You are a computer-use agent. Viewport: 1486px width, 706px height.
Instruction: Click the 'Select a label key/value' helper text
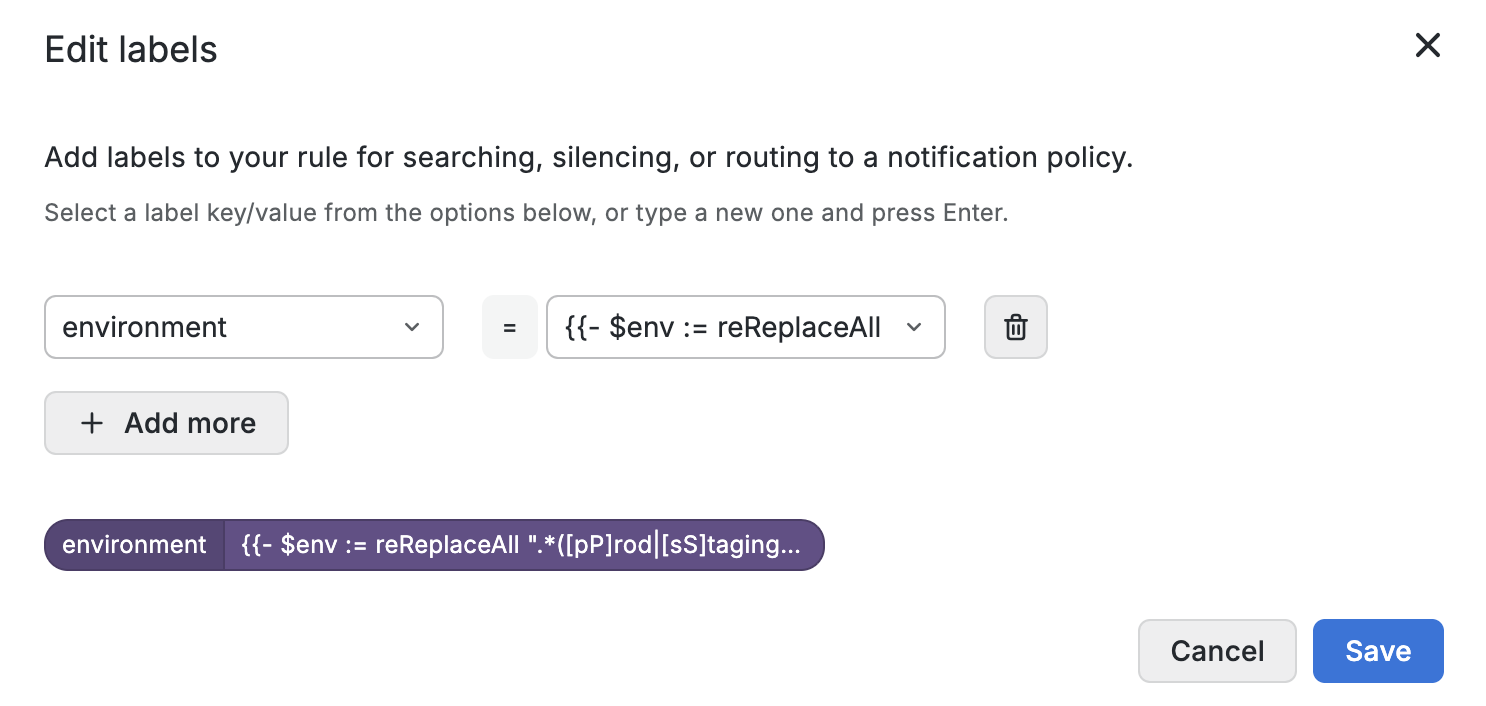[525, 214]
